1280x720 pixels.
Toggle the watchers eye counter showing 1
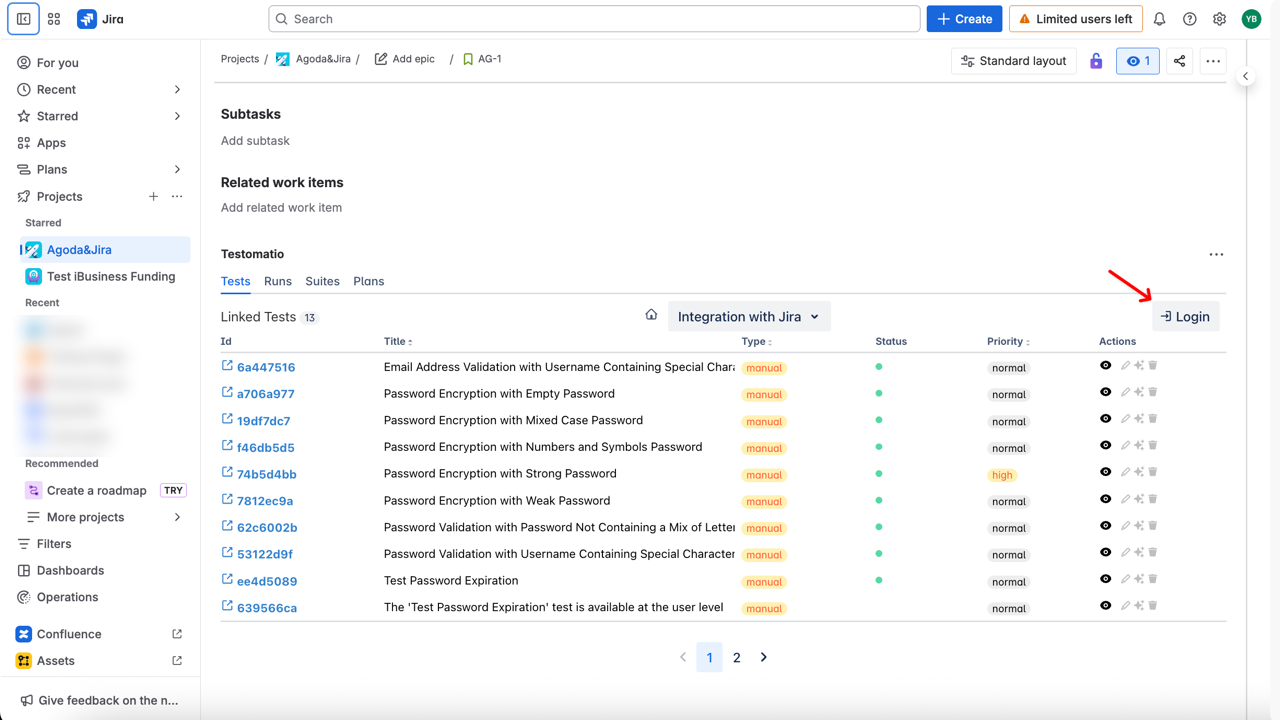coord(1137,61)
